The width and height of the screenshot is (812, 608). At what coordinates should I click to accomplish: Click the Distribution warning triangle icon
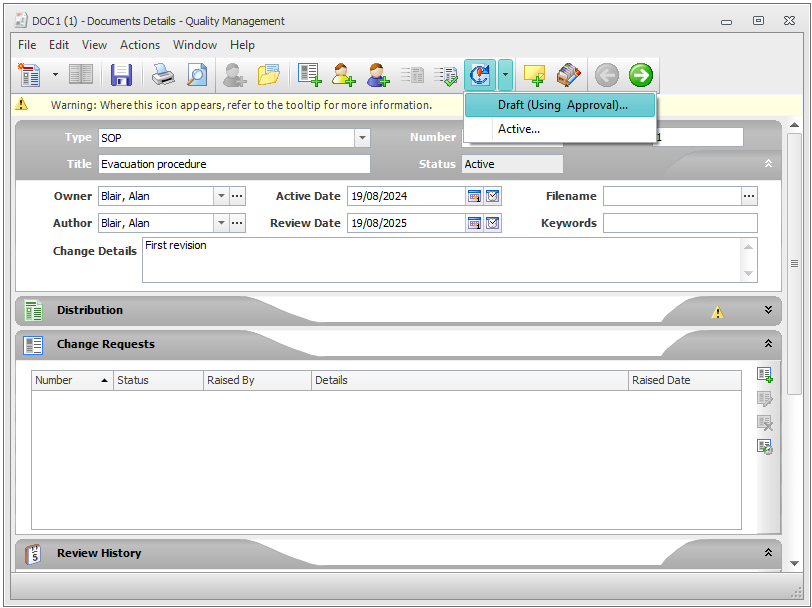[718, 312]
